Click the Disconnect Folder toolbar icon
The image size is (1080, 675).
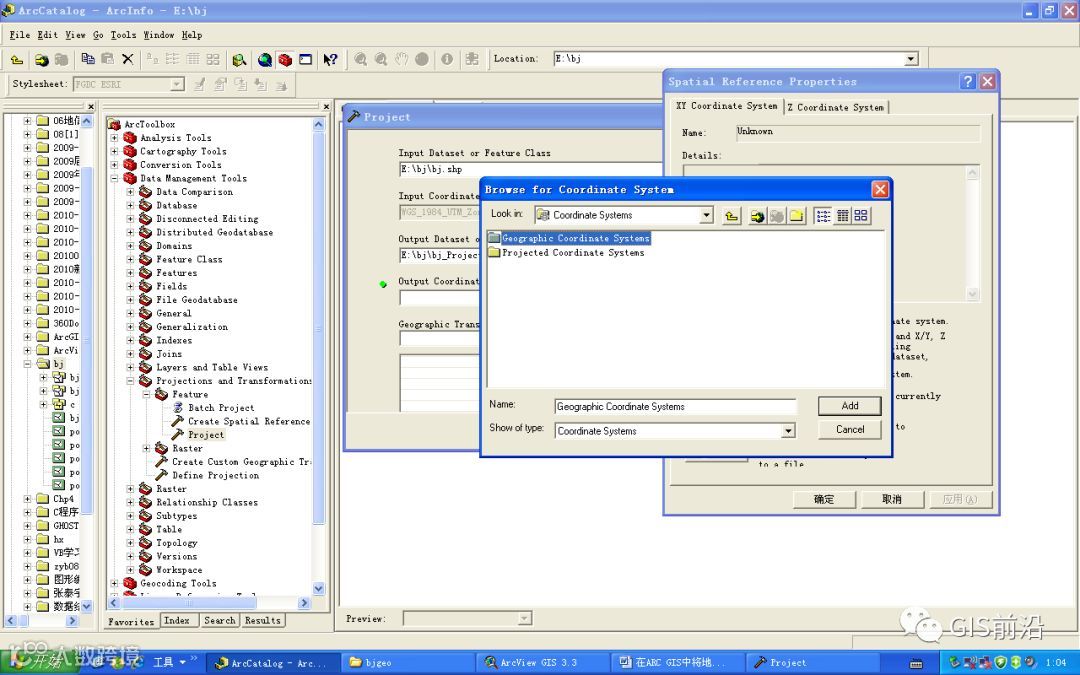[x=61, y=60]
